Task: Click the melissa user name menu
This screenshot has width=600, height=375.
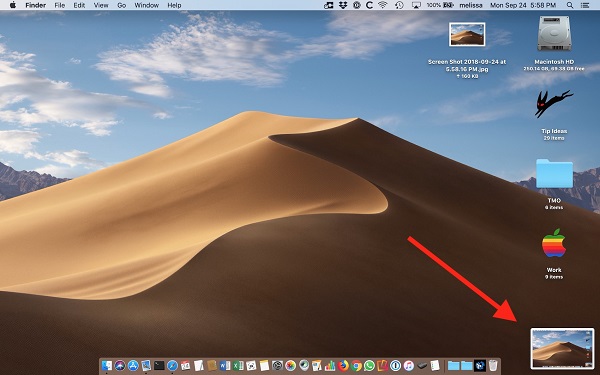Action: [471, 5]
